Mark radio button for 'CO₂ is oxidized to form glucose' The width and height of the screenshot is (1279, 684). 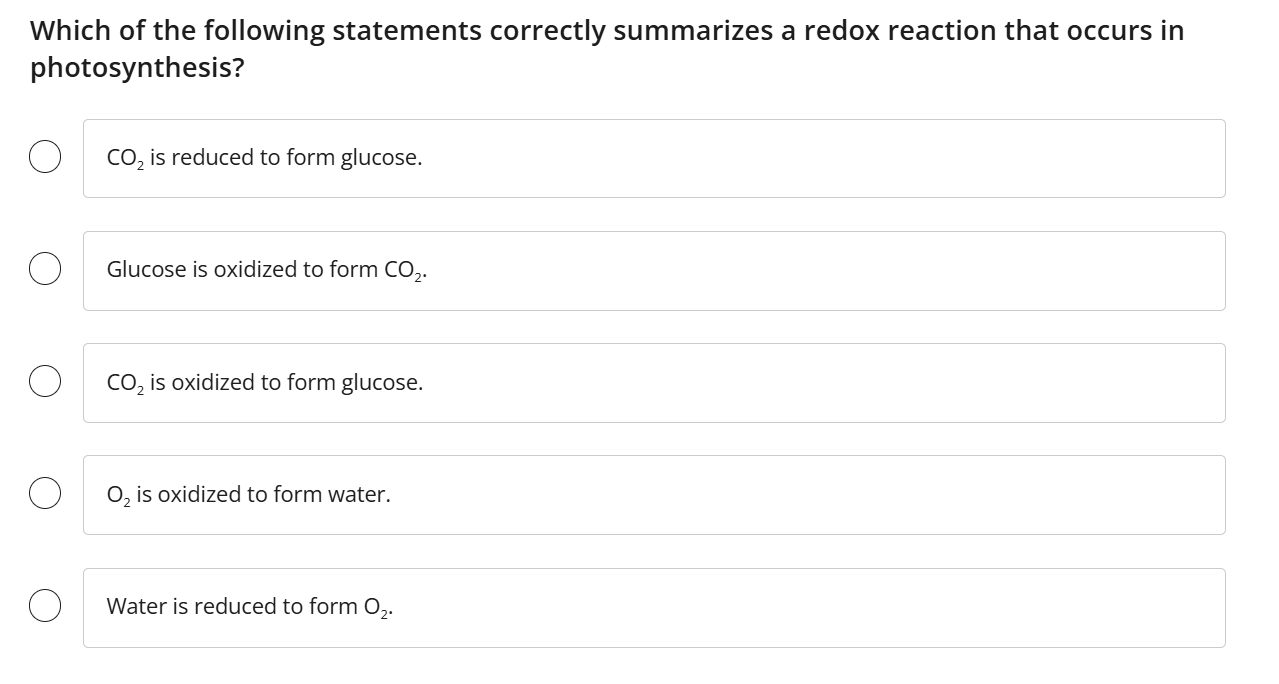(44, 382)
